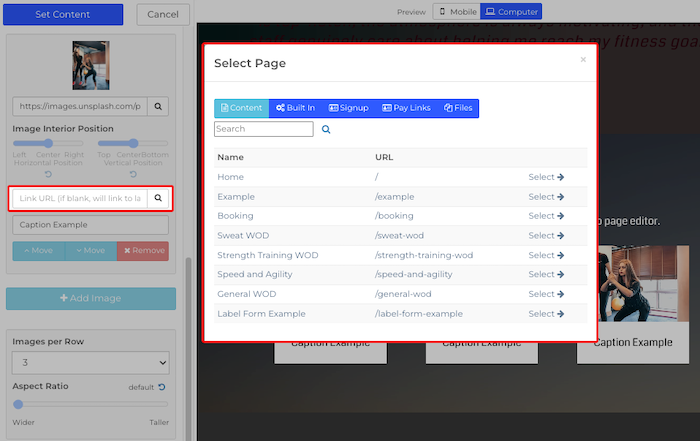Viewport: 700px width, 441px height.
Task: Click the search icon beside the Link URL field
Action: 157,198
